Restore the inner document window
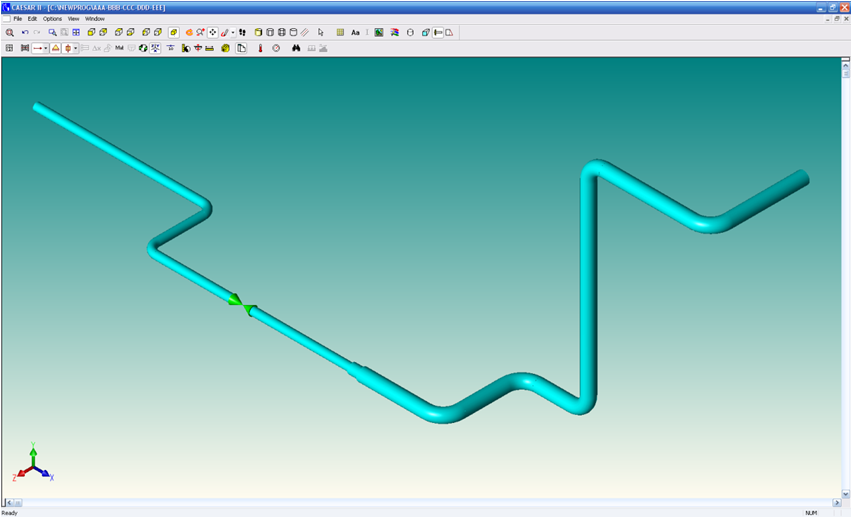 pos(837,18)
